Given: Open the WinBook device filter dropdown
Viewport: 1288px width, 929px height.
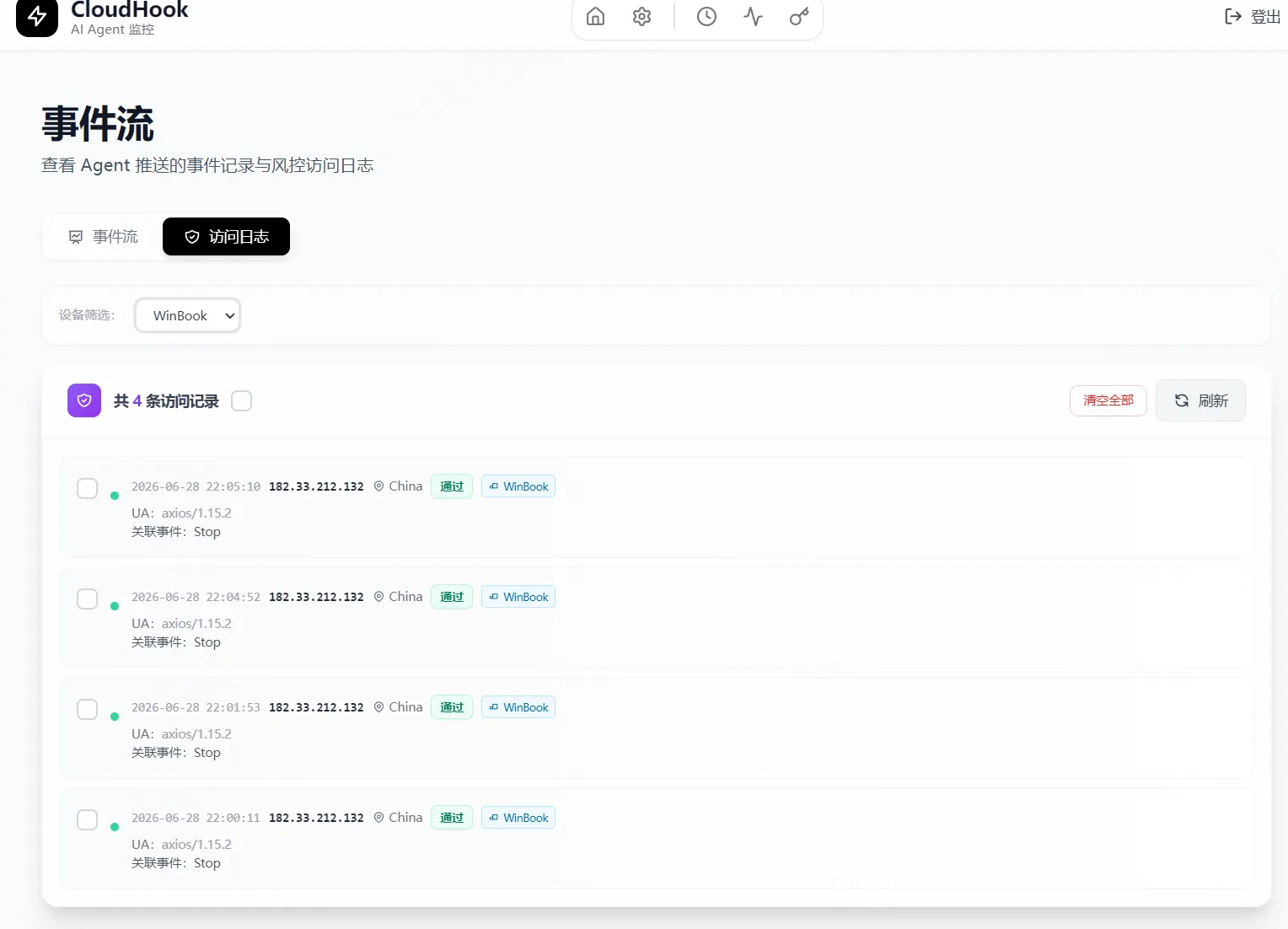Looking at the screenshot, I should [x=188, y=315].
